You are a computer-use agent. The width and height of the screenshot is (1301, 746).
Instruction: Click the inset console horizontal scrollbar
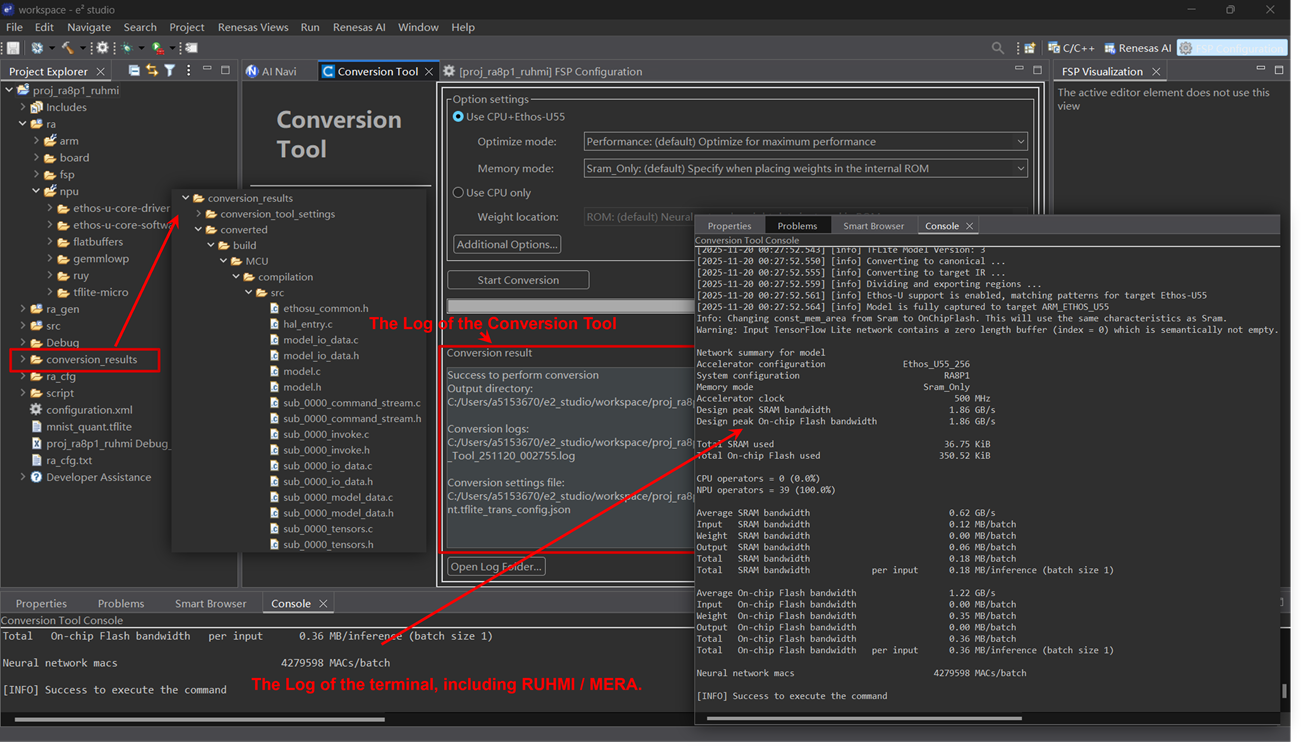point(864,718)
